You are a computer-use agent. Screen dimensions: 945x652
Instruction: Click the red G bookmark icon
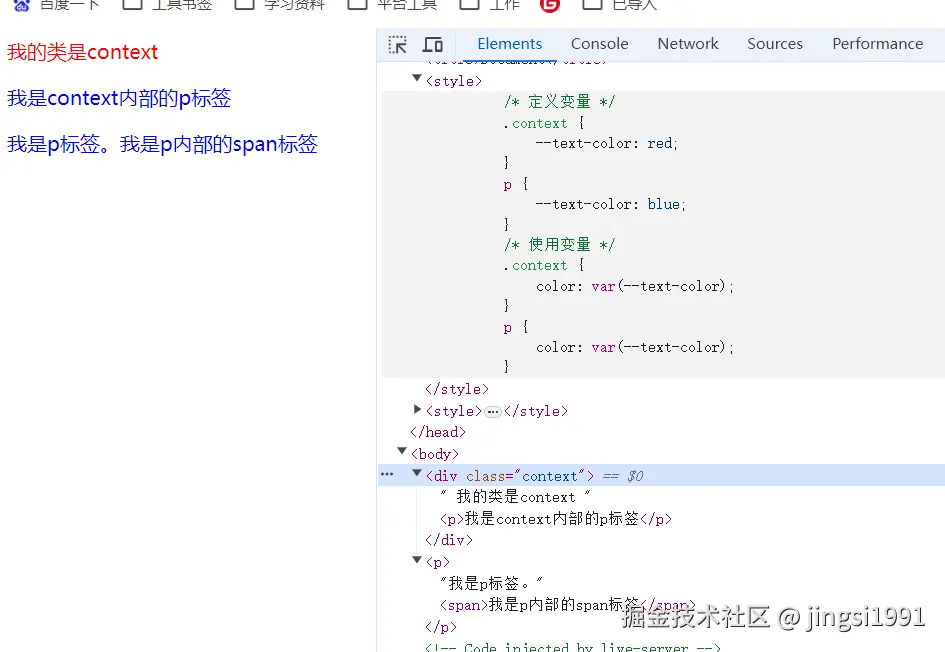pyautogui.click(x=550, y=5)
